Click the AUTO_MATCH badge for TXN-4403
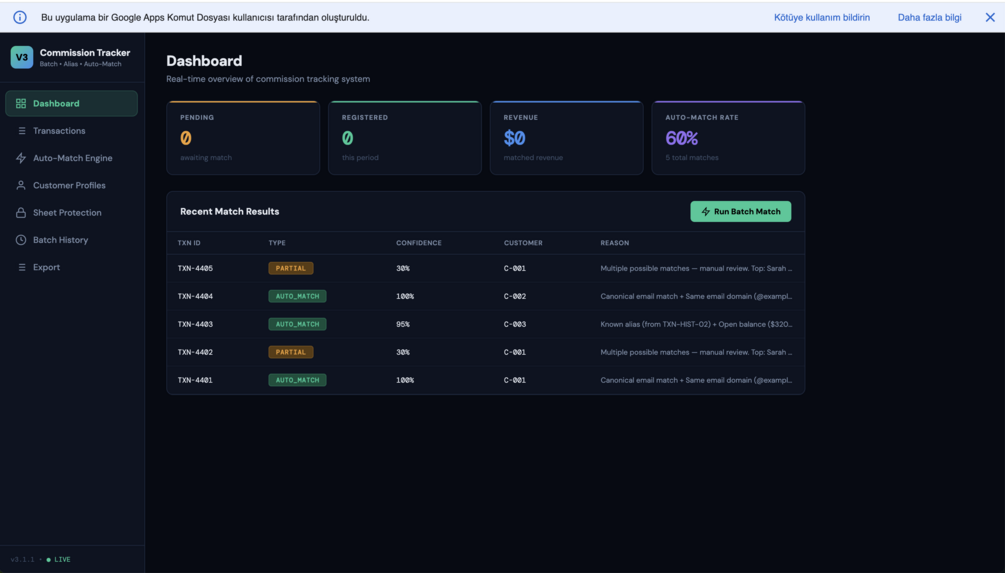The height and width of the screenshot is (573, 1005). click(x=297, y=324)
